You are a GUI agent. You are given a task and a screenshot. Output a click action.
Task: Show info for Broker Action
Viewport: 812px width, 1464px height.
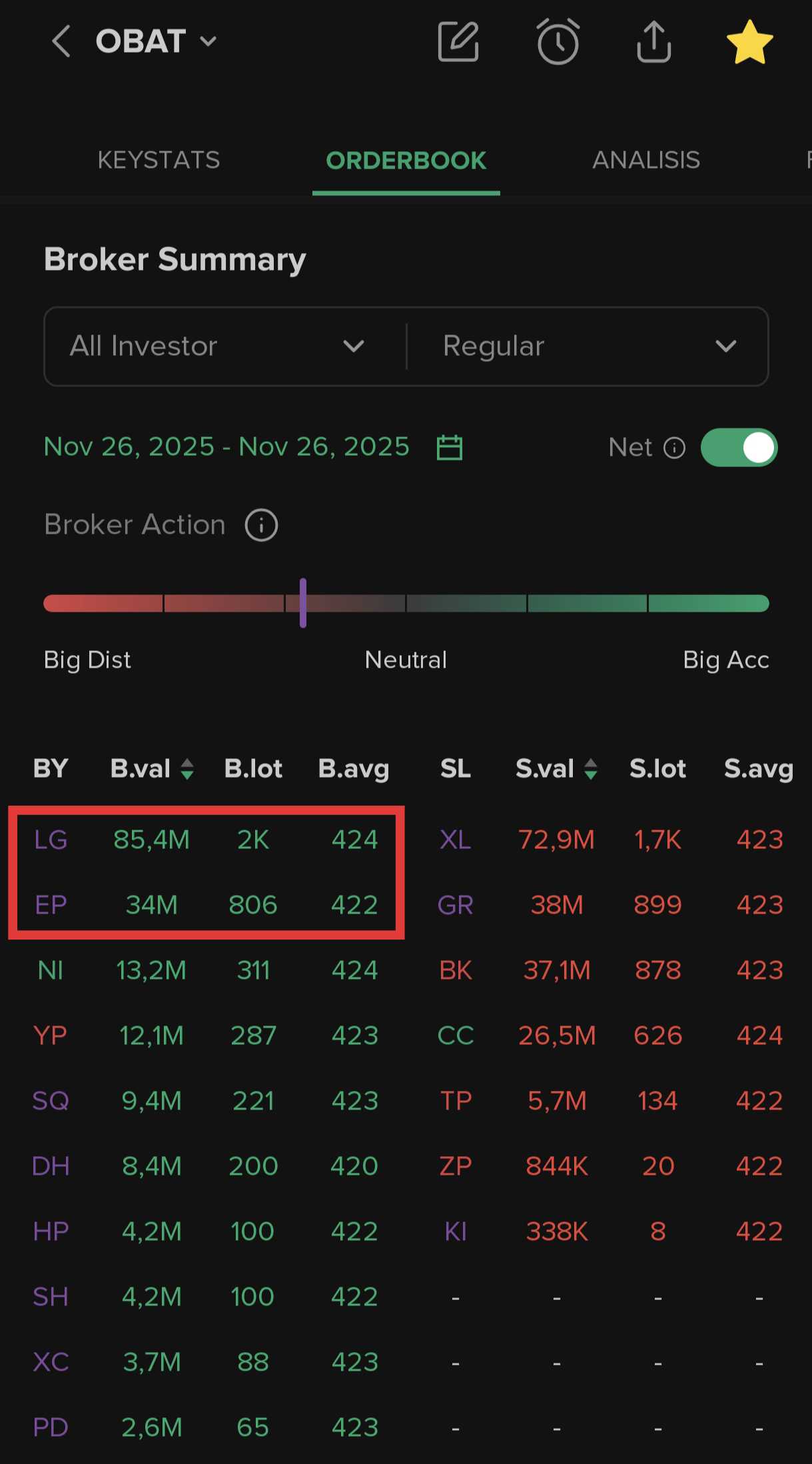click(261, 525)
